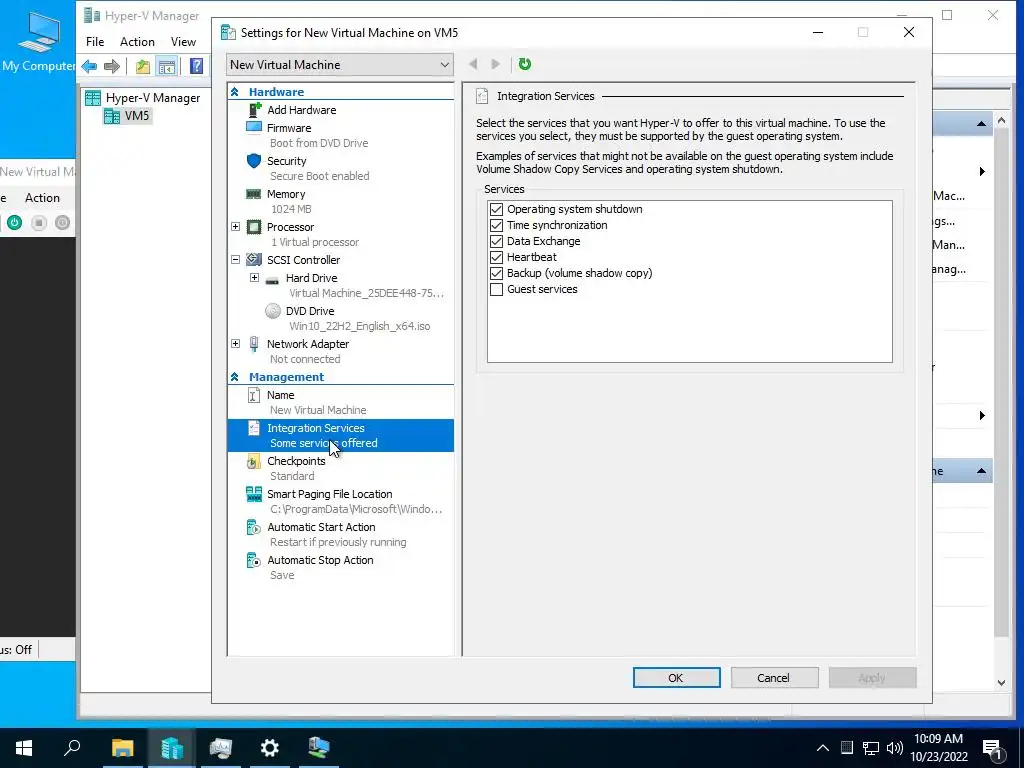Screen dimensions: 1024x768
Task: Open Settings gear from taskbar
Action: [x=270, y=748]
